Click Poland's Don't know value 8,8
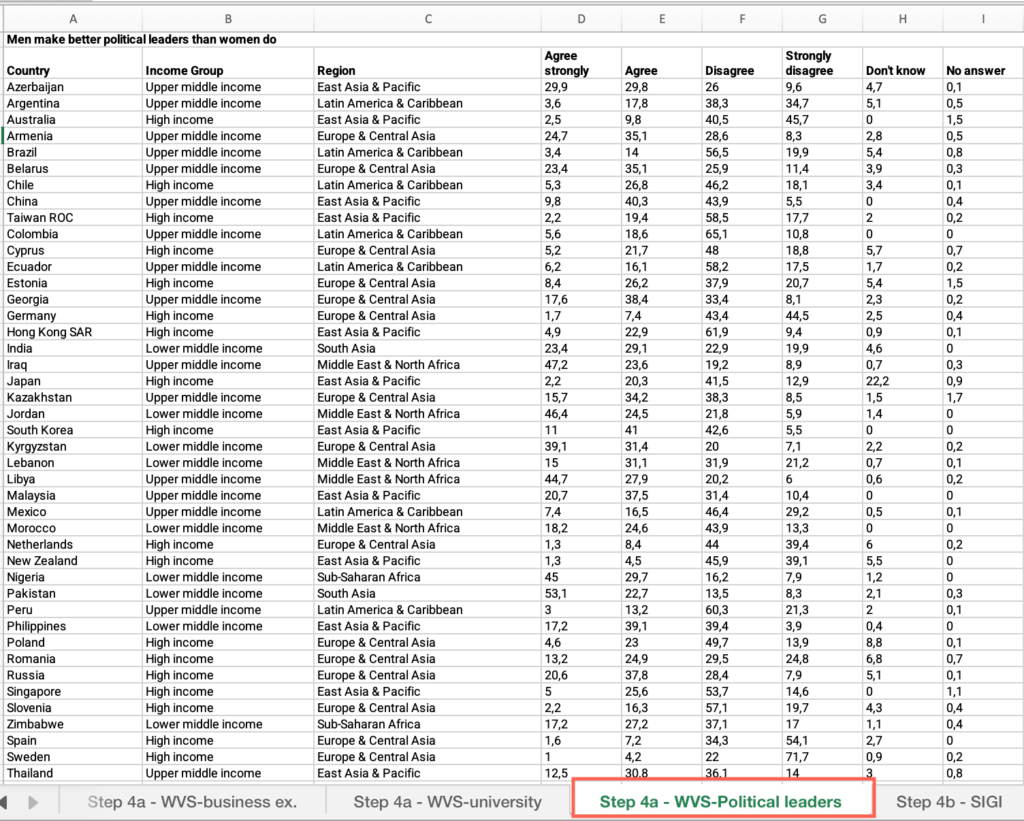The image size is (1024, 821). click(x=903, y=642)
